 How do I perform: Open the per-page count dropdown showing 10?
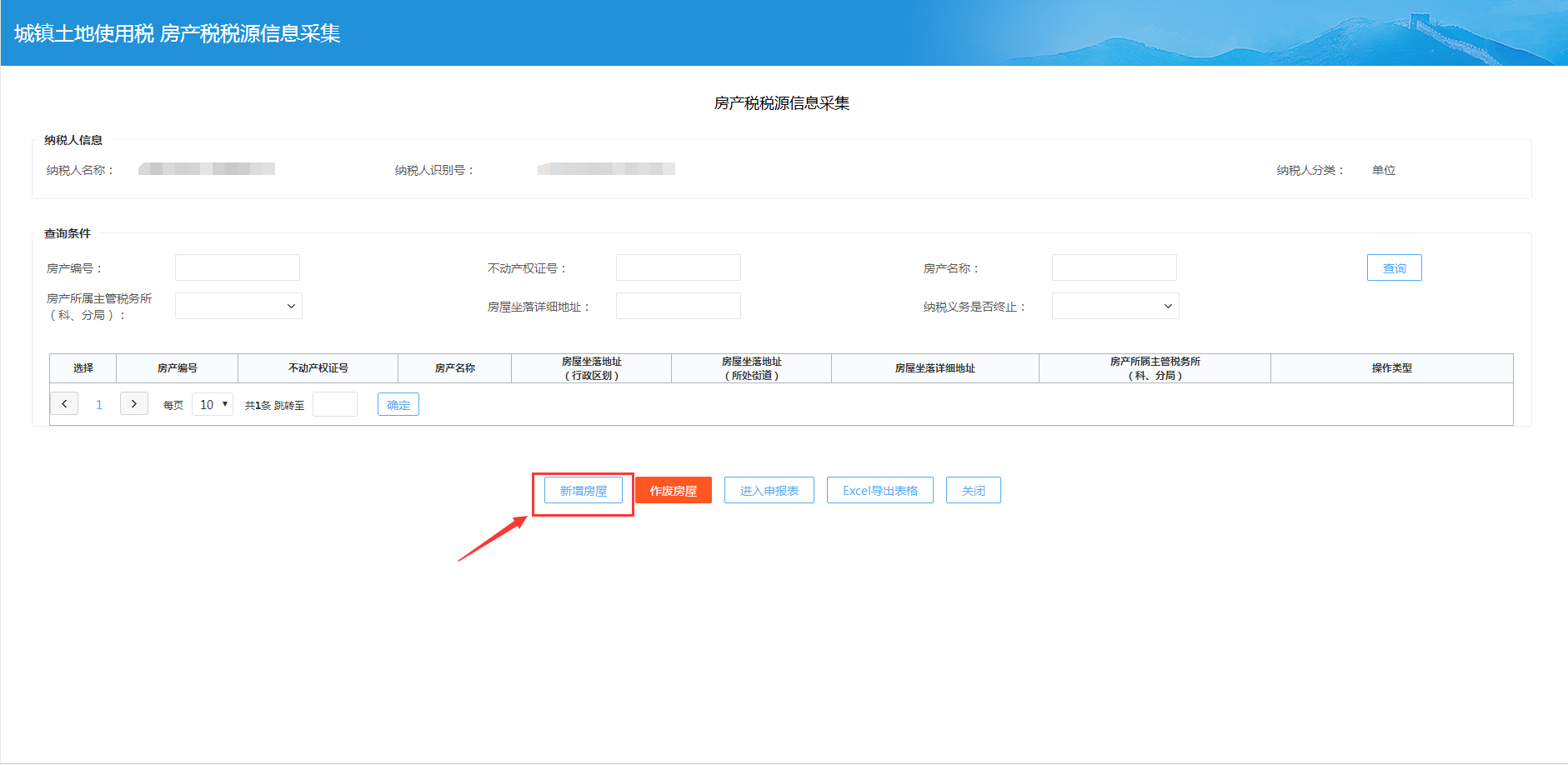coord(213,403)
